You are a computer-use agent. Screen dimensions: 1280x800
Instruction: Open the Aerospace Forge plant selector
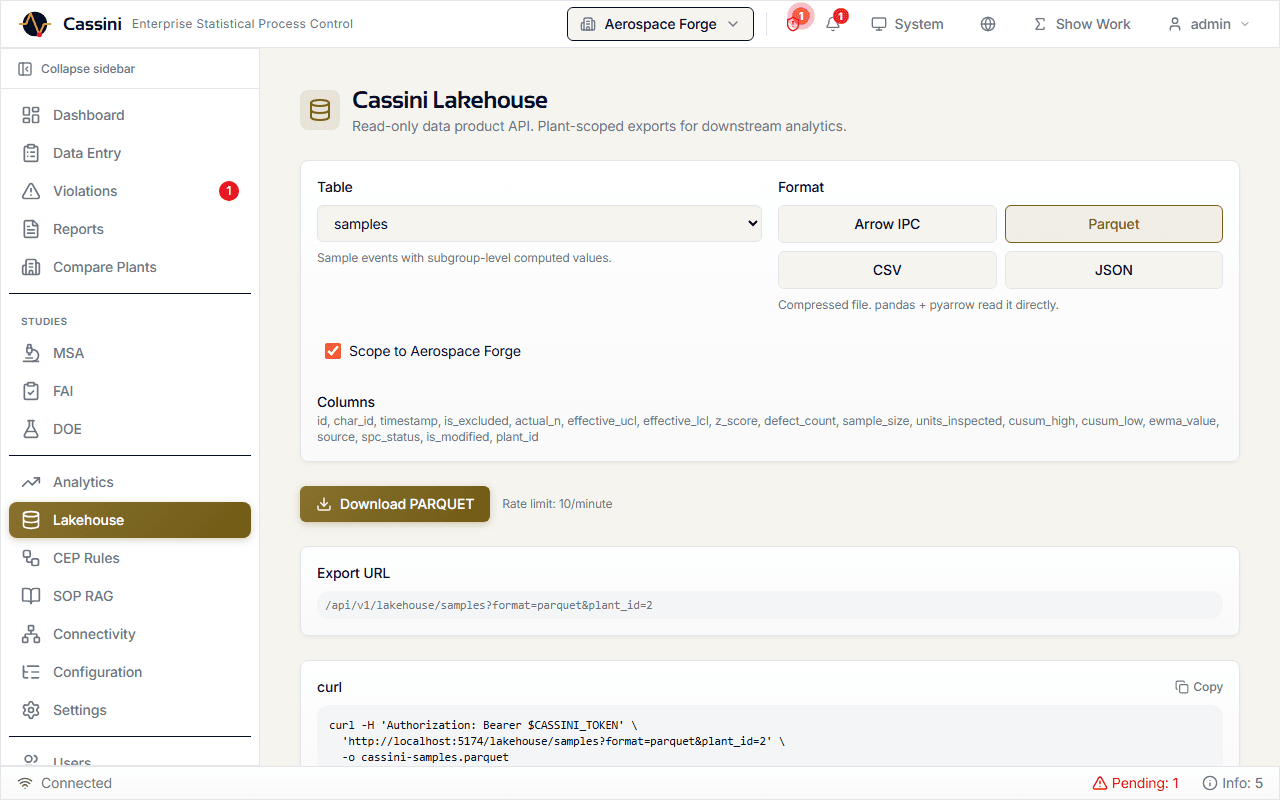(x=660, y=24)
